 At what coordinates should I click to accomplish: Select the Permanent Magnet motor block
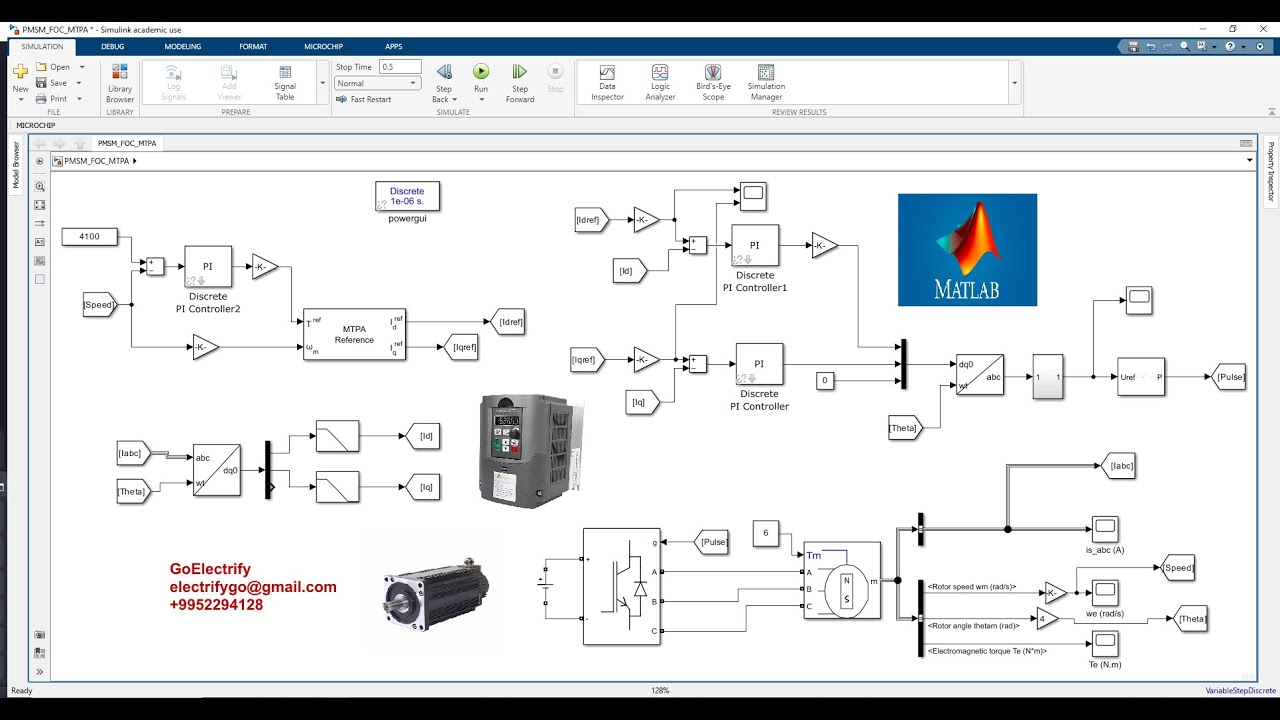pos(842,581)
